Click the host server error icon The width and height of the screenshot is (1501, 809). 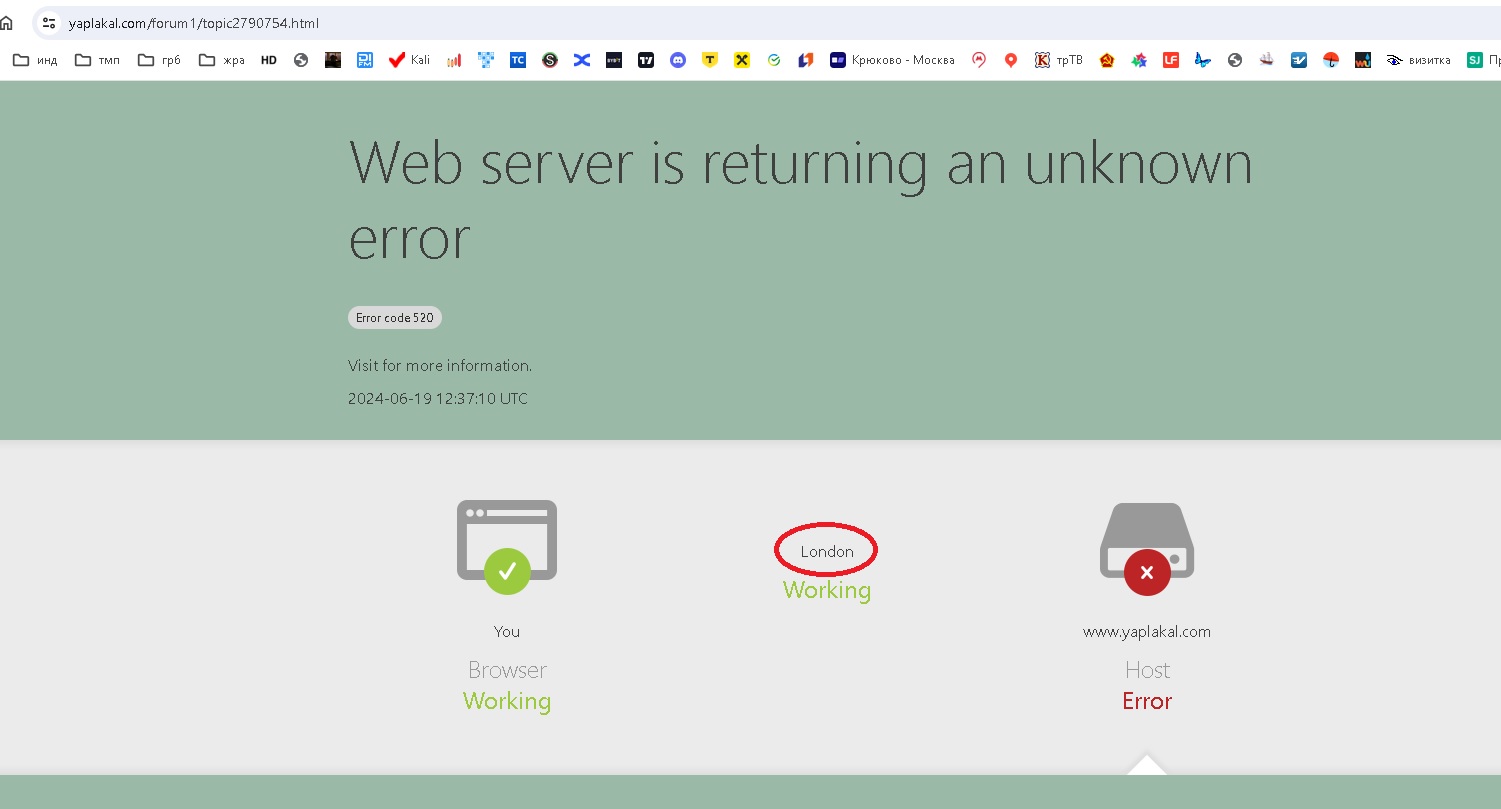[x=1147, y=548]
